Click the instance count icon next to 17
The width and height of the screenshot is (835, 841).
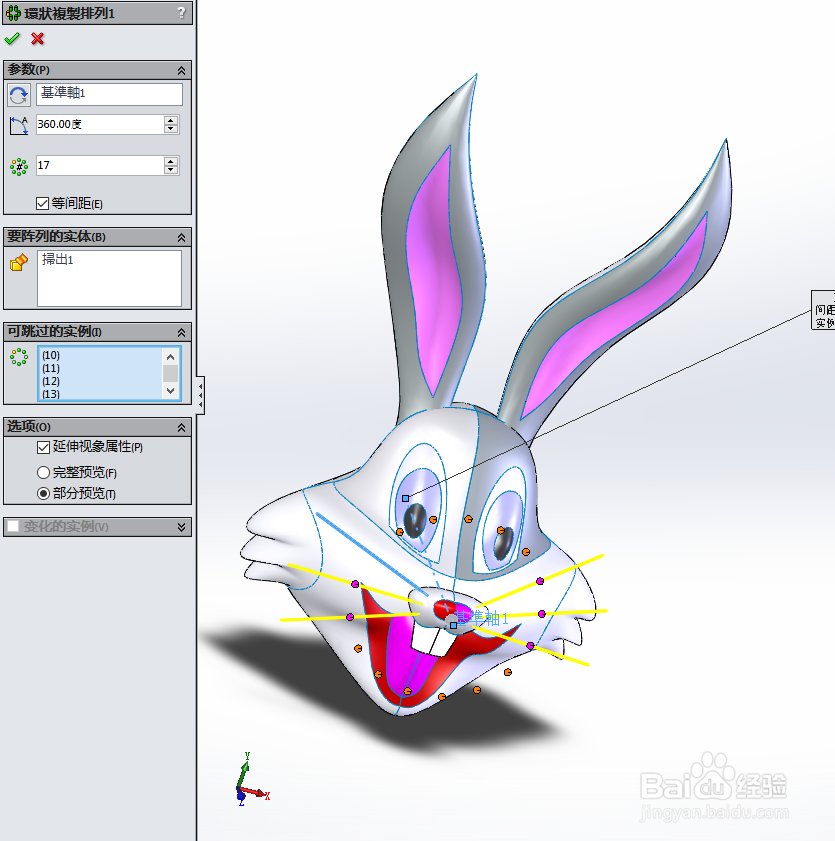click(19, 167)
